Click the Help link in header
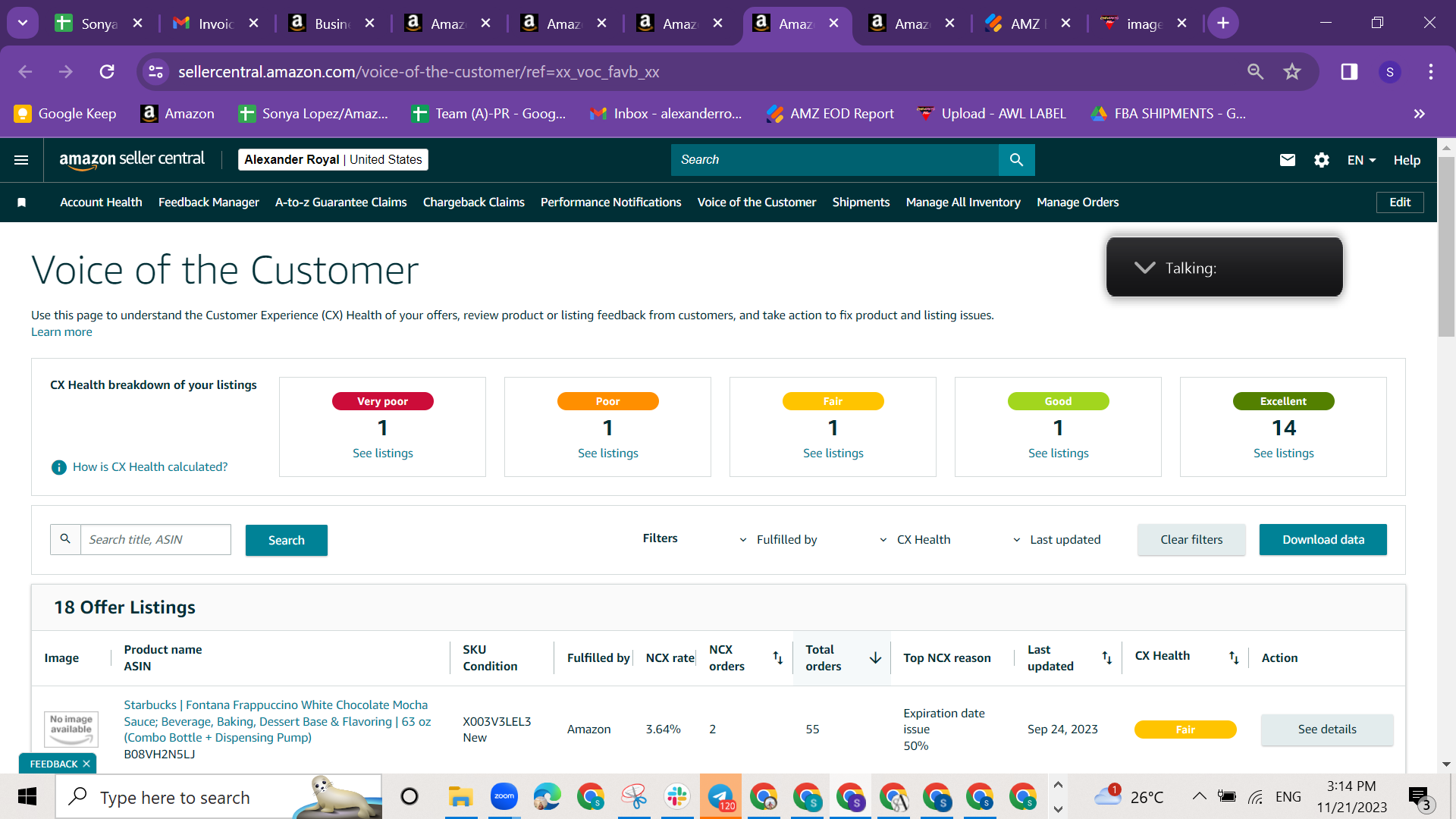This screenshot has height=819, width=1456. click(1407, 160)
